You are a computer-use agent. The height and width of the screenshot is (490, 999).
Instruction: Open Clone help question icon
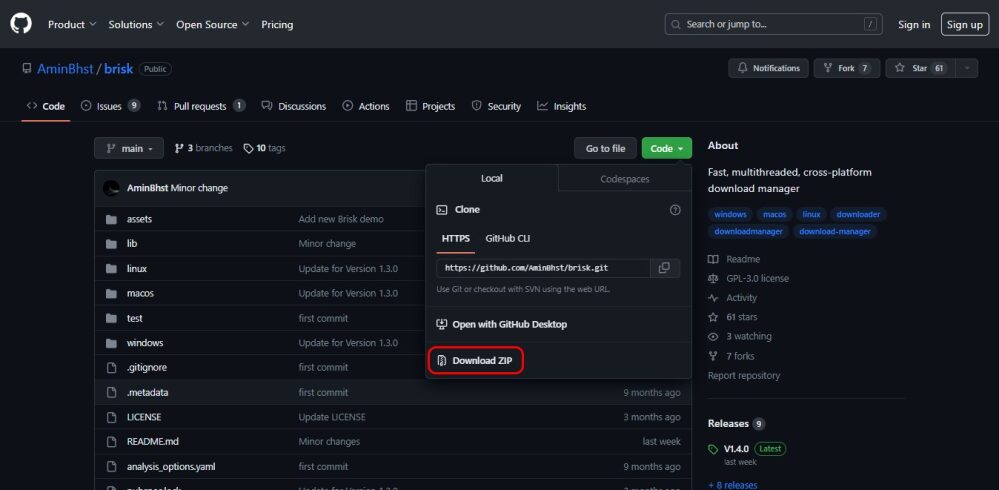click(675, 210)
